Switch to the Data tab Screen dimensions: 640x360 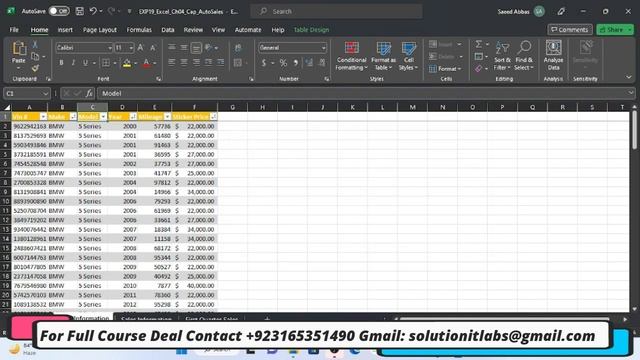click(x=168, y=30)
